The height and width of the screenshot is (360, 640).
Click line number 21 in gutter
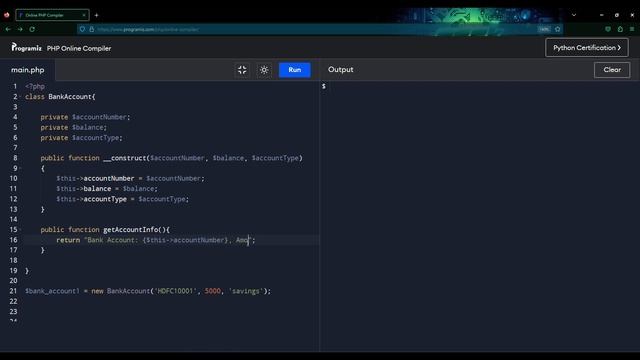pos(13,291)
